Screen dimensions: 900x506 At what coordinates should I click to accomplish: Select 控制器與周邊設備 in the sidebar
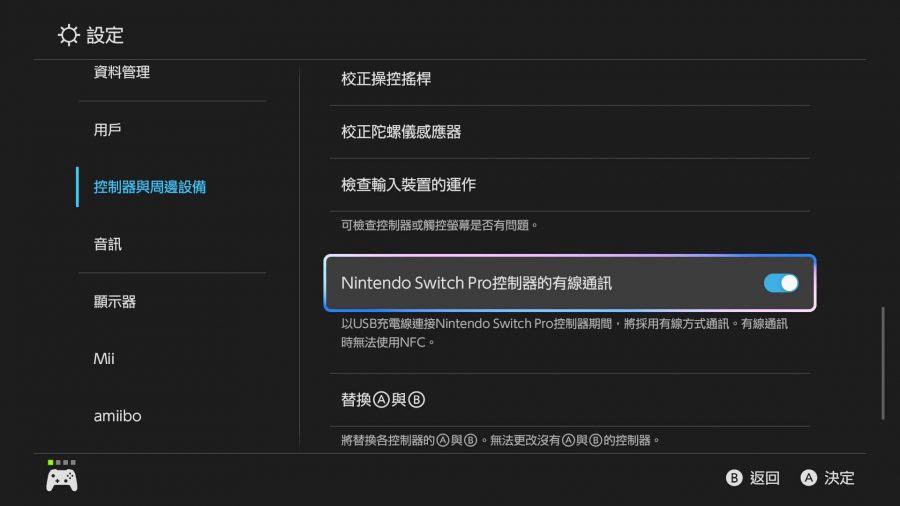pos(149,187)
